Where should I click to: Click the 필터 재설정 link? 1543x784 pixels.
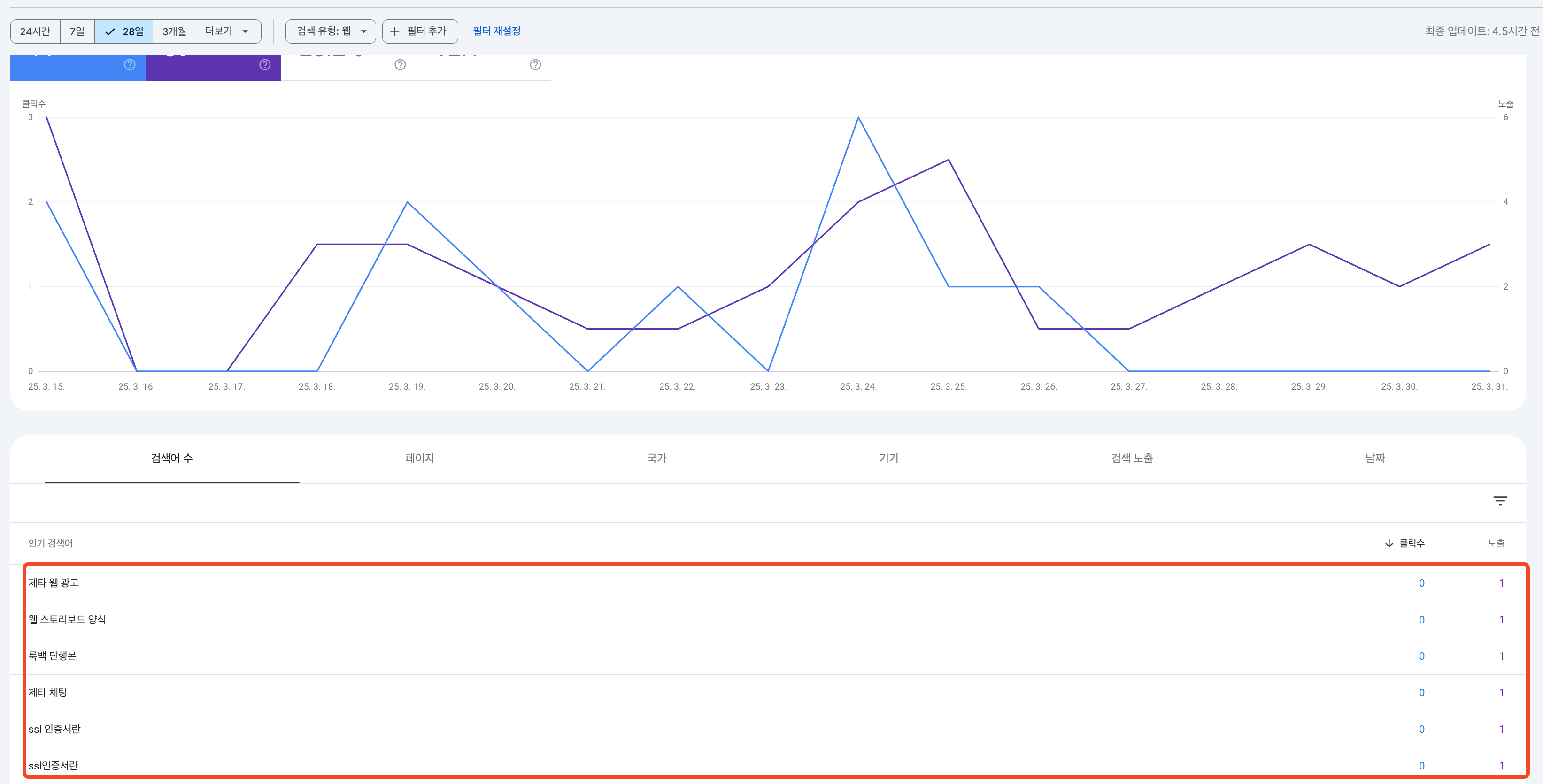(496, 31)
